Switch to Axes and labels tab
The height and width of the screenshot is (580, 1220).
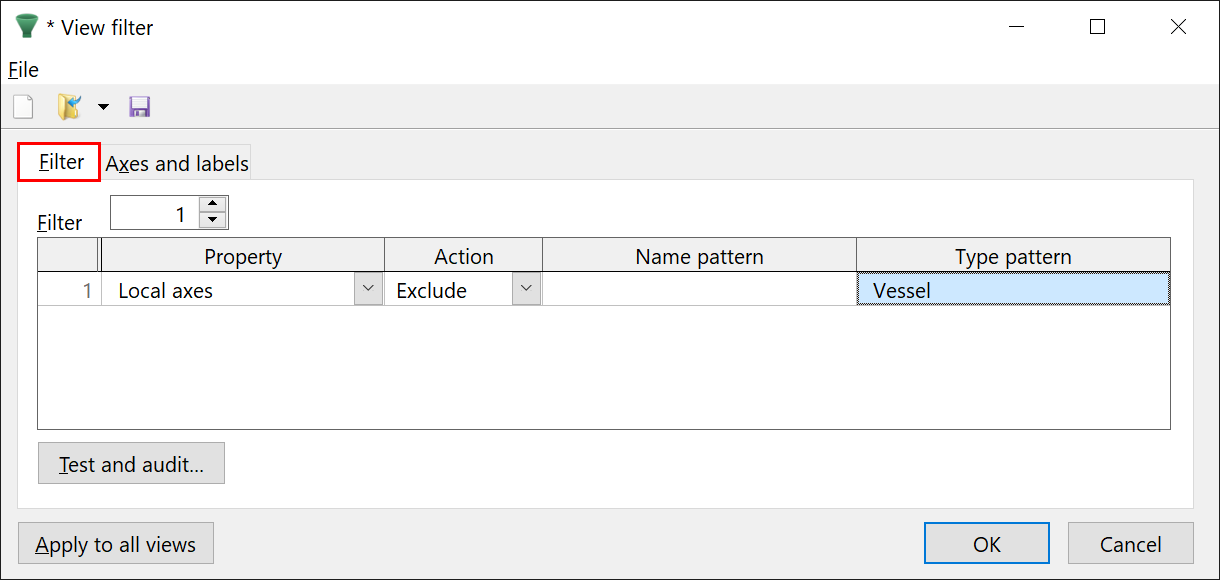tap(177, 163)
